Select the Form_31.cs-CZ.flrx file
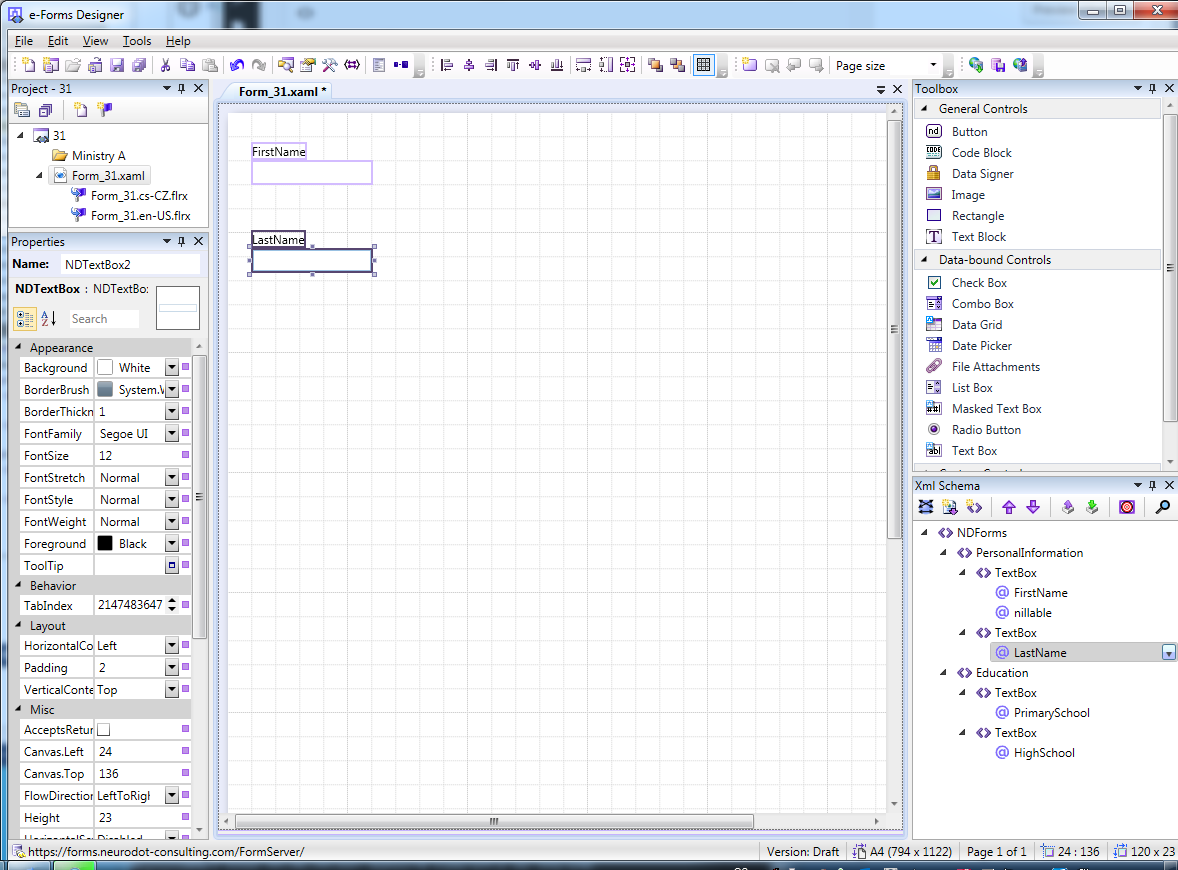 pos(139,195)
